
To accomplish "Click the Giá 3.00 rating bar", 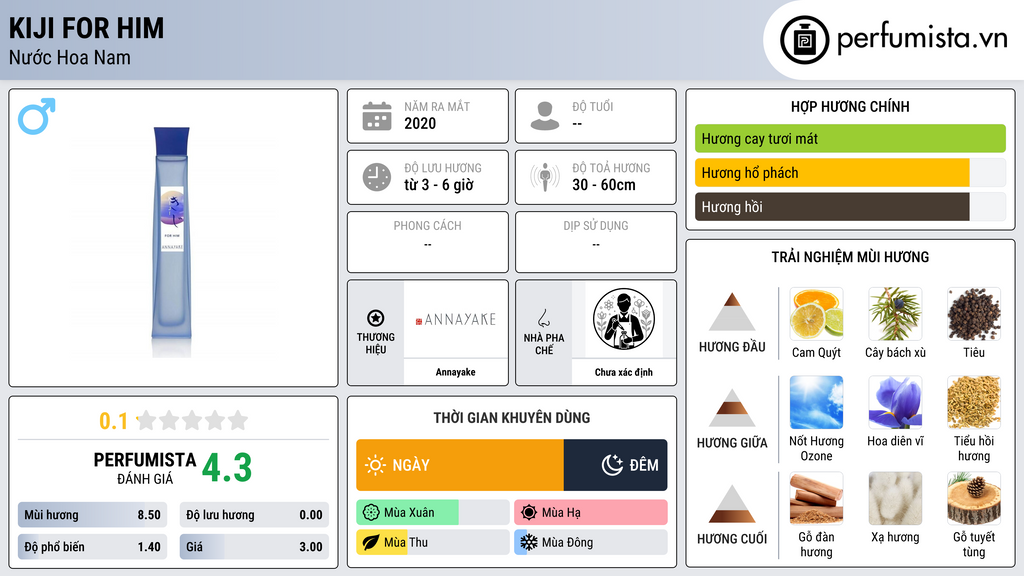I will [x=254, y=547].
